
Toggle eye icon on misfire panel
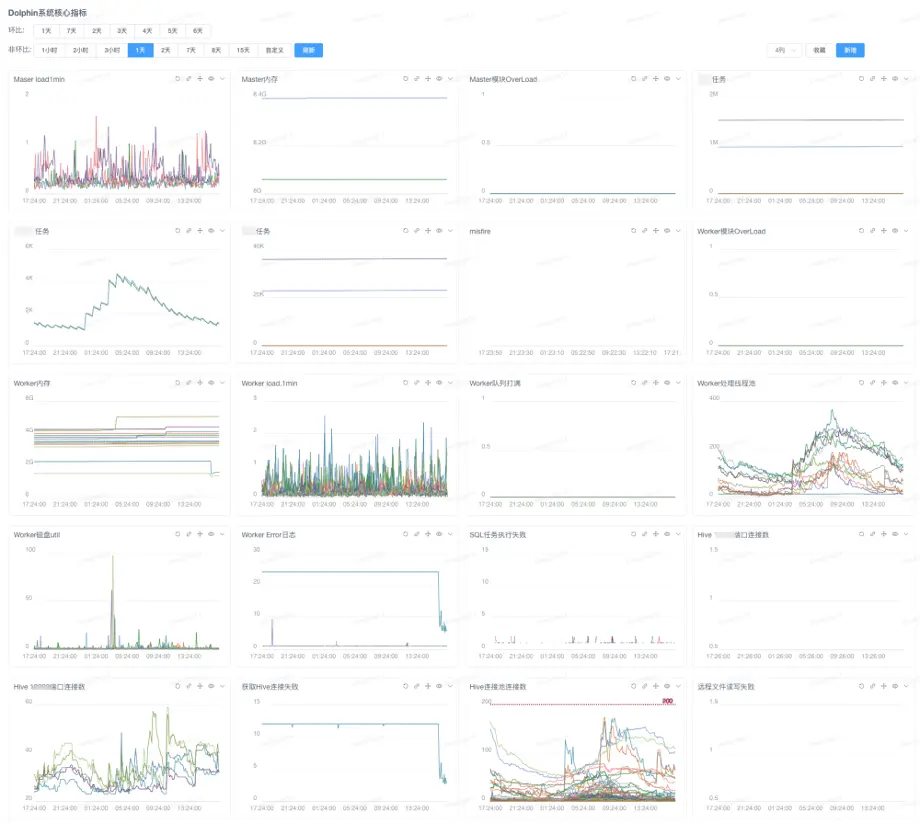(x=666, y=231)
